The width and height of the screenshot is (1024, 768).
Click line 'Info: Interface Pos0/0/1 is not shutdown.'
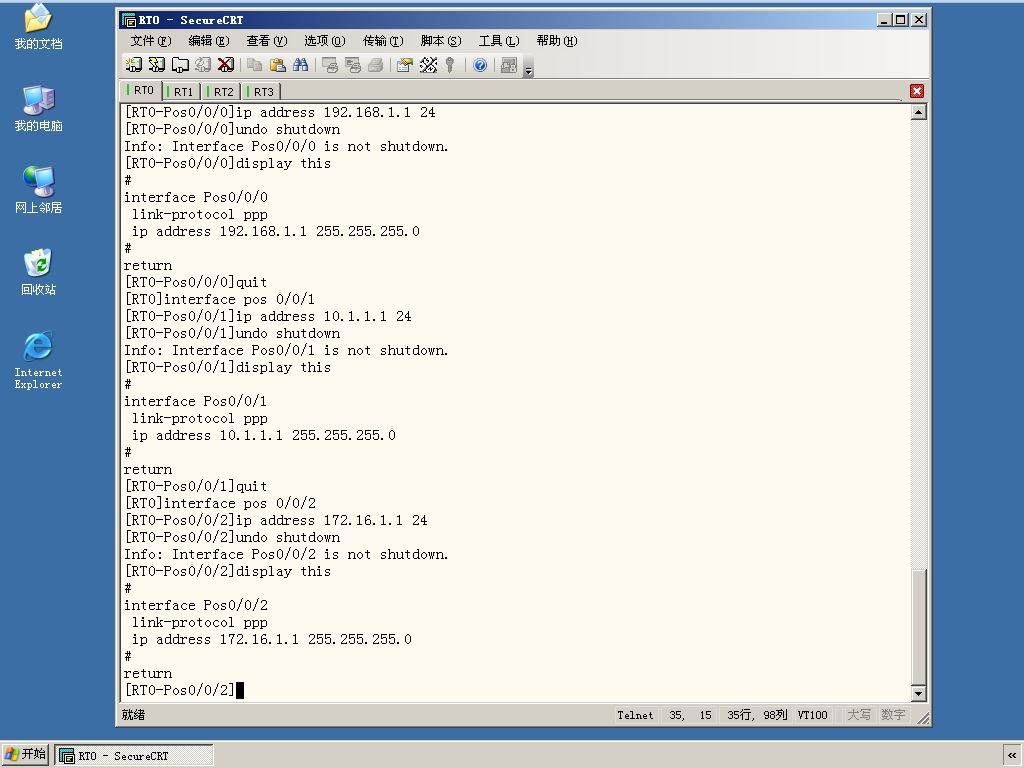click(x=286, y=350)
